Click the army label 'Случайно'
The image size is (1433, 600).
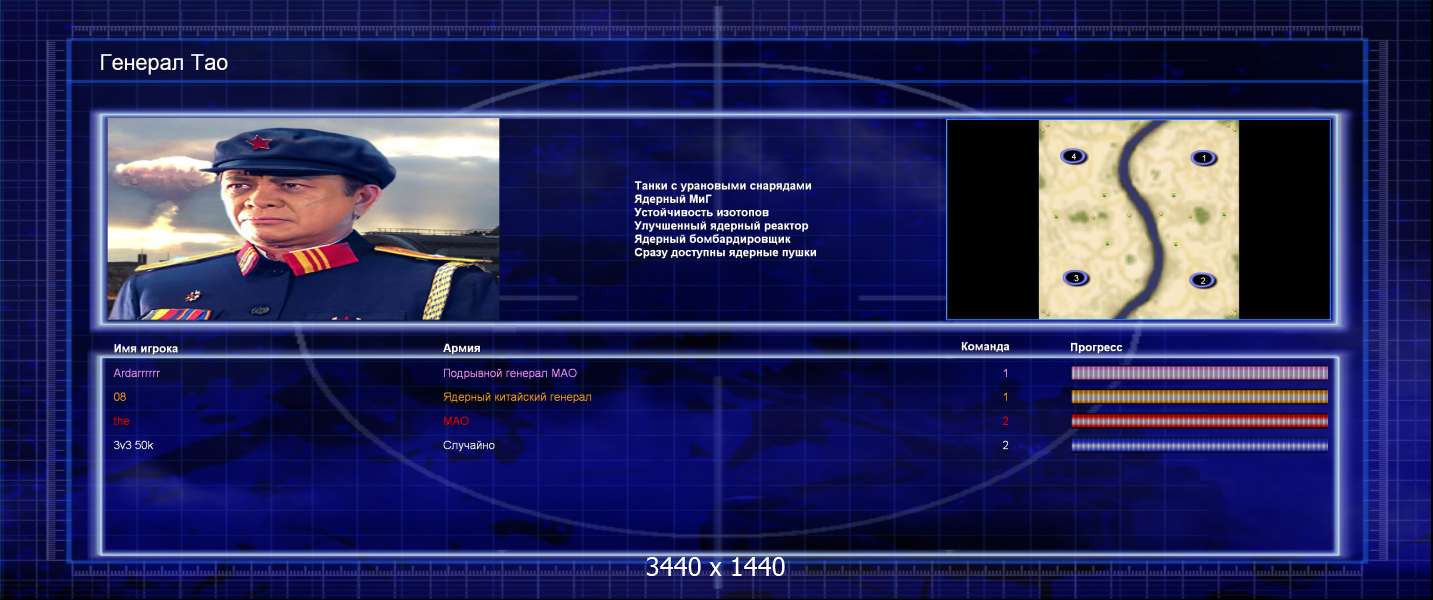pyautogui.click(x=469, y=445)
